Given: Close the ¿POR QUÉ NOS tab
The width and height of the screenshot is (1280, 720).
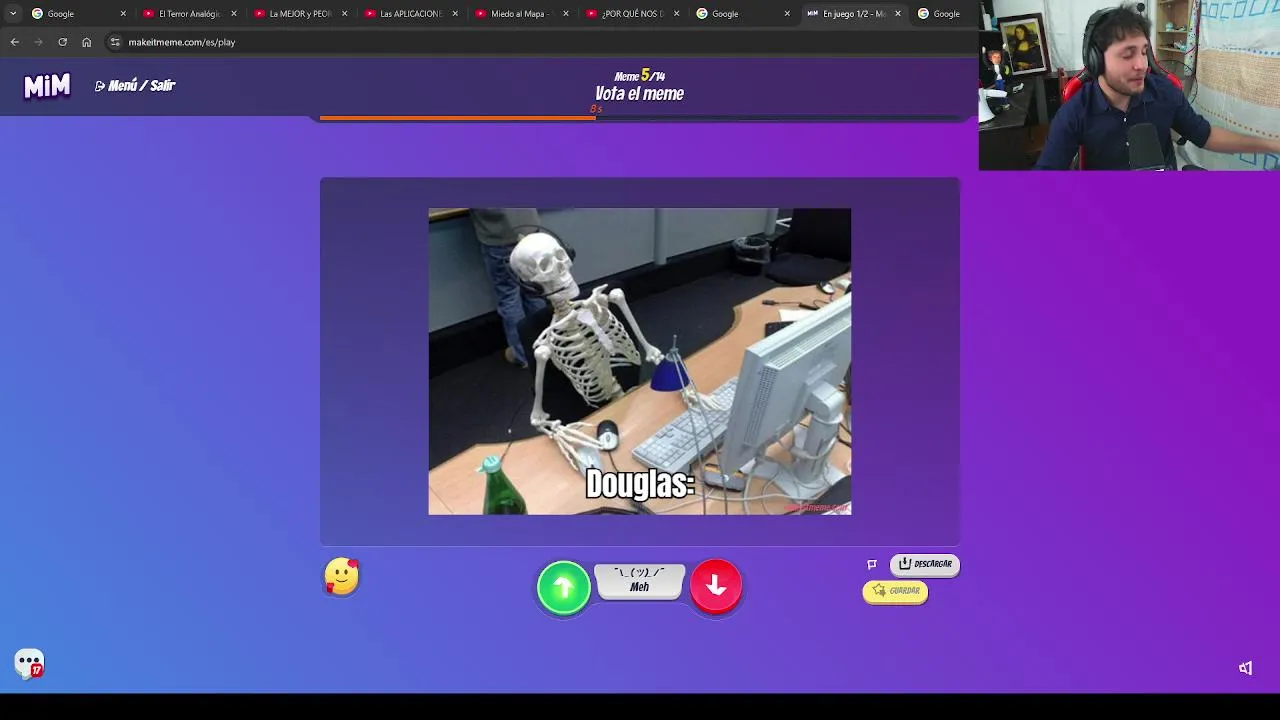Looking at the screenshot, I should (x=676, y=14).
